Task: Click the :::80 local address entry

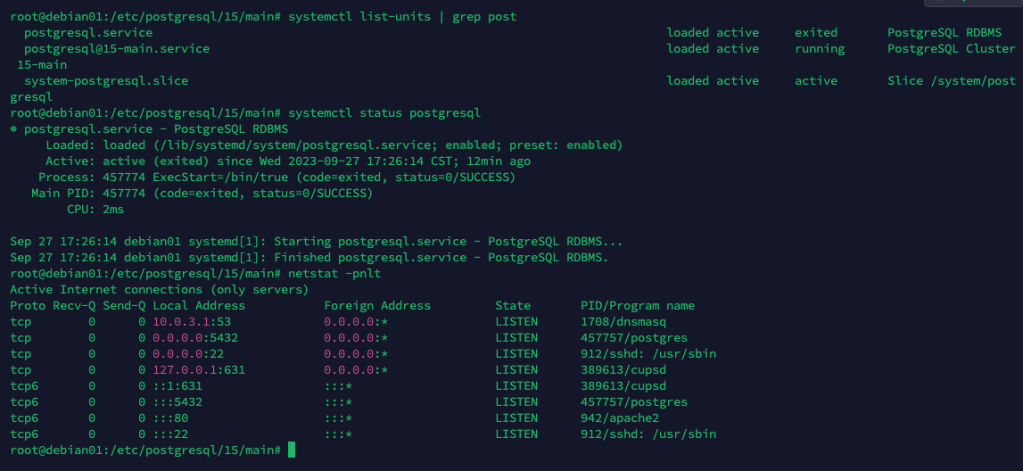Action: click(174, 418)
